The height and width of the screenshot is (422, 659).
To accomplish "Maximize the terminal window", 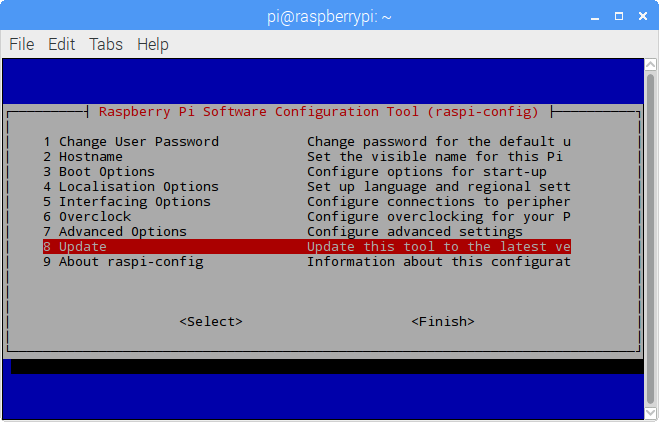I will point(619,16).
